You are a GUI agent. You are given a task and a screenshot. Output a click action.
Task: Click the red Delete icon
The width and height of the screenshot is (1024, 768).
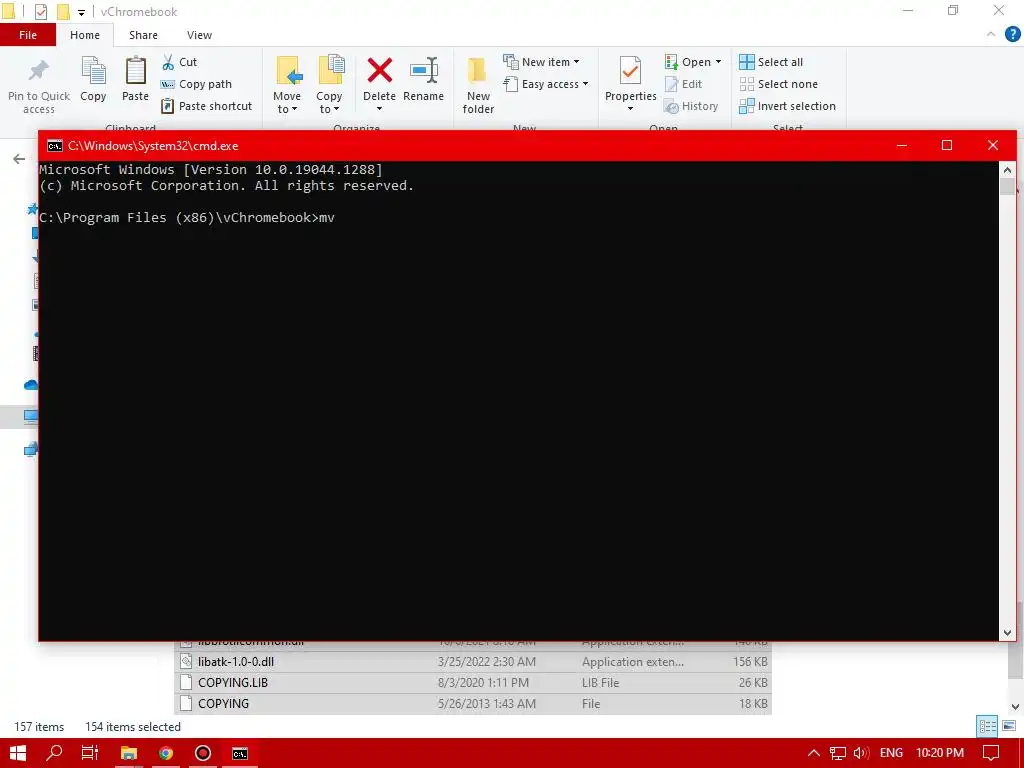click(379, 71)
